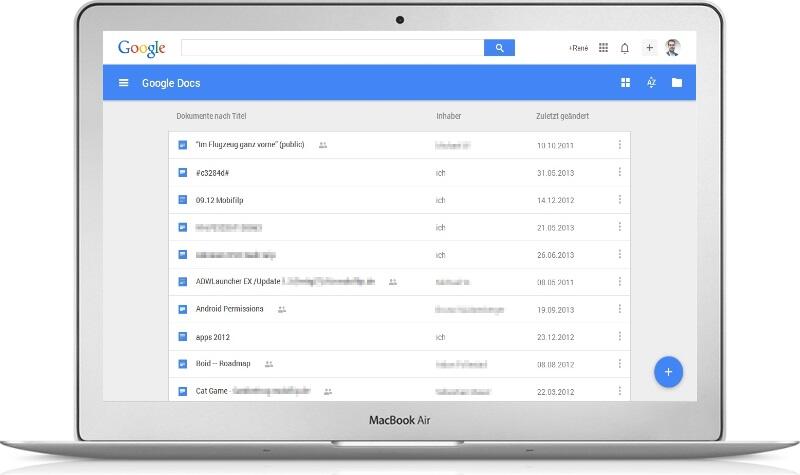This screenshot has height=475, width=800.
Task: Open the Cat Game document
Action: (x=212, y=391)
